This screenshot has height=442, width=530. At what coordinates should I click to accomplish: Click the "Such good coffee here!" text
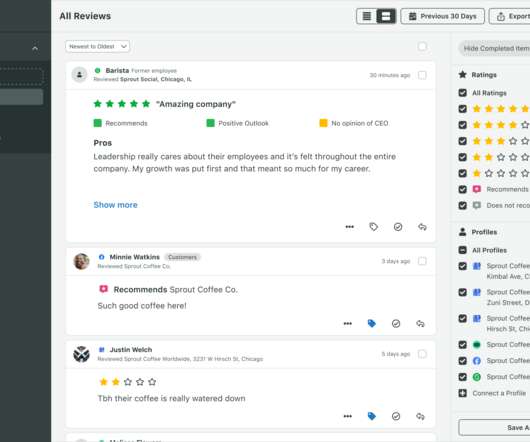pos(142,306)
